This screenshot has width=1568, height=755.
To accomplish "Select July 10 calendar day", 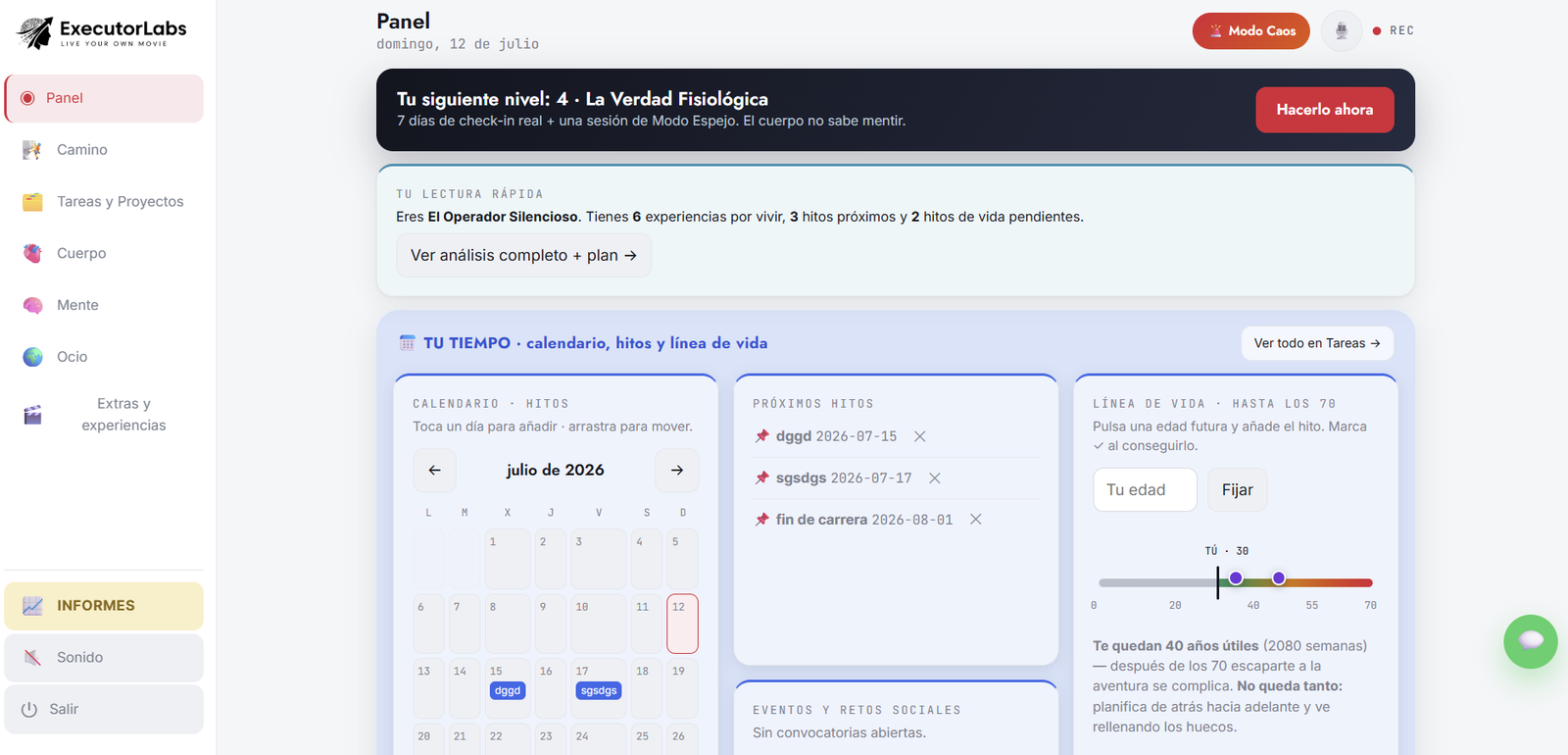I will point(599,624).
